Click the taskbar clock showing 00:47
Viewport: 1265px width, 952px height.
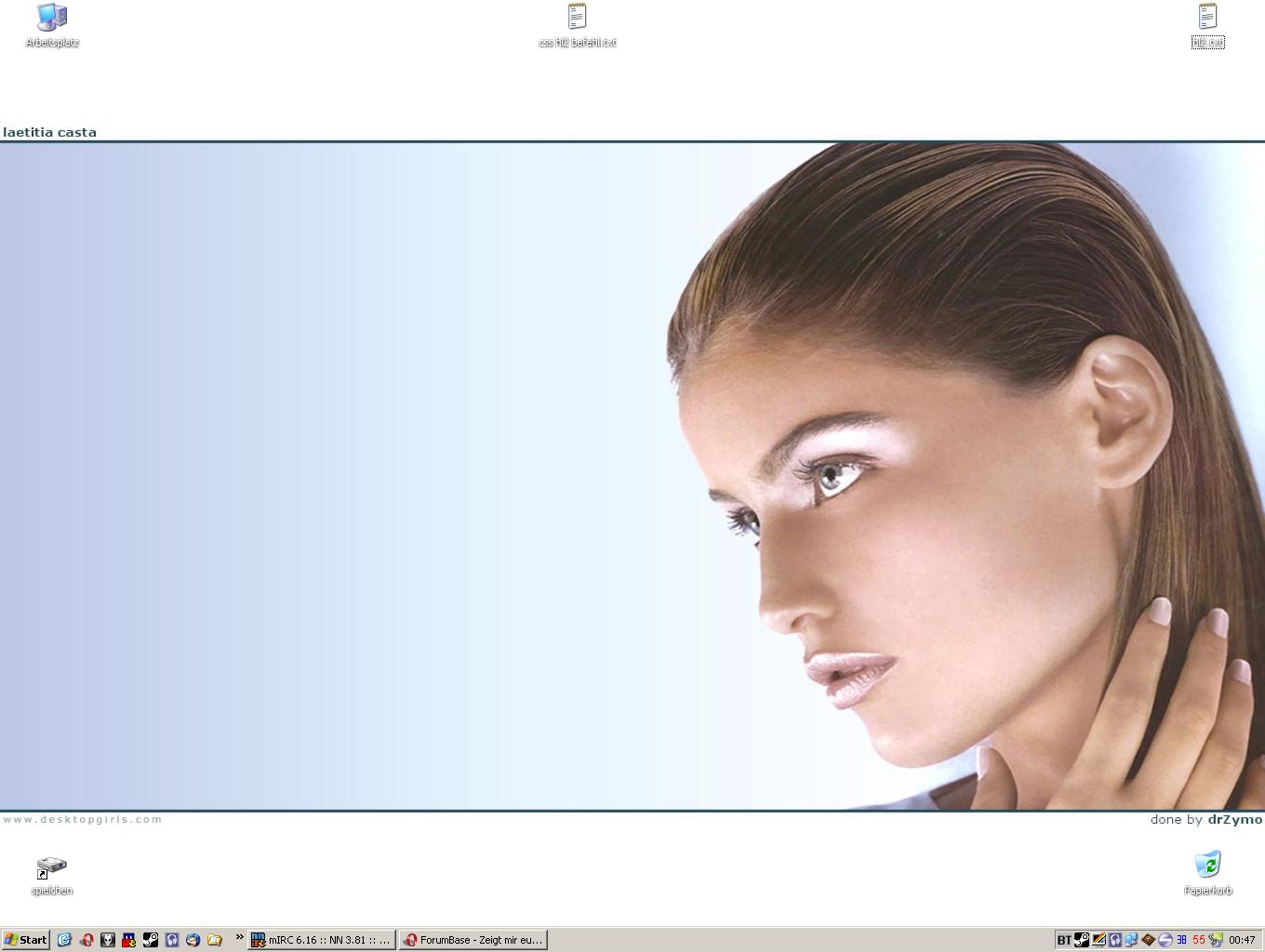coord(1242,940)
